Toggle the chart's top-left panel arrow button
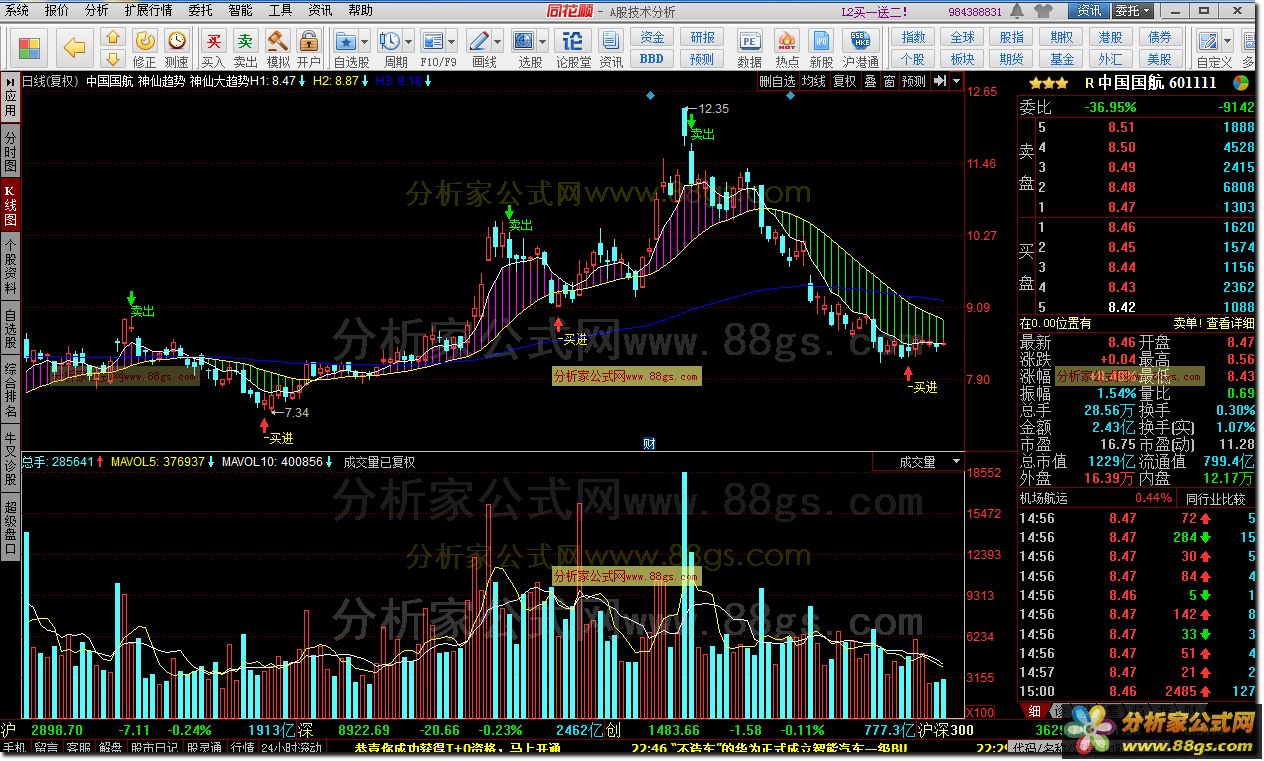 (11, 81)
